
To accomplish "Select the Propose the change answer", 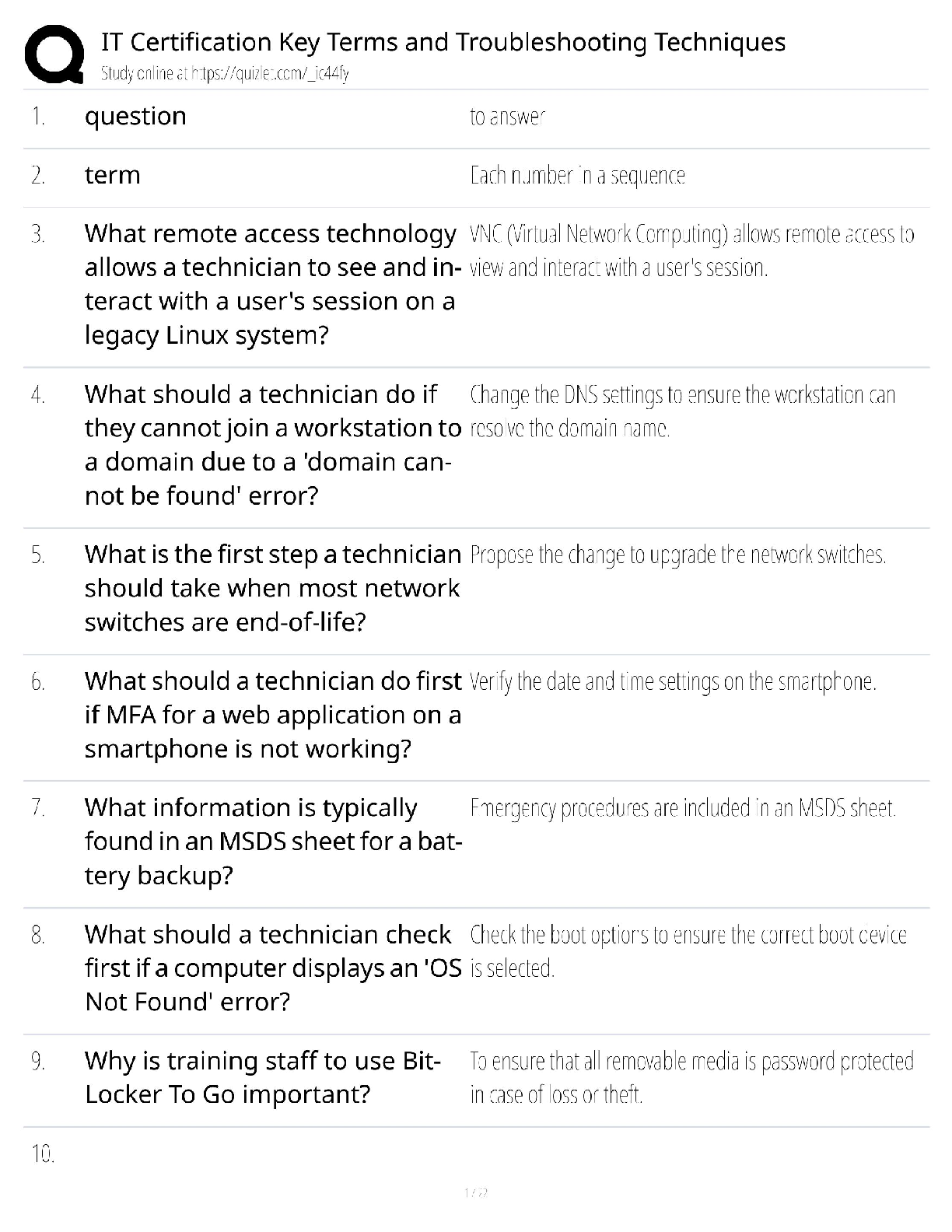I will click(x=677, y=555).
